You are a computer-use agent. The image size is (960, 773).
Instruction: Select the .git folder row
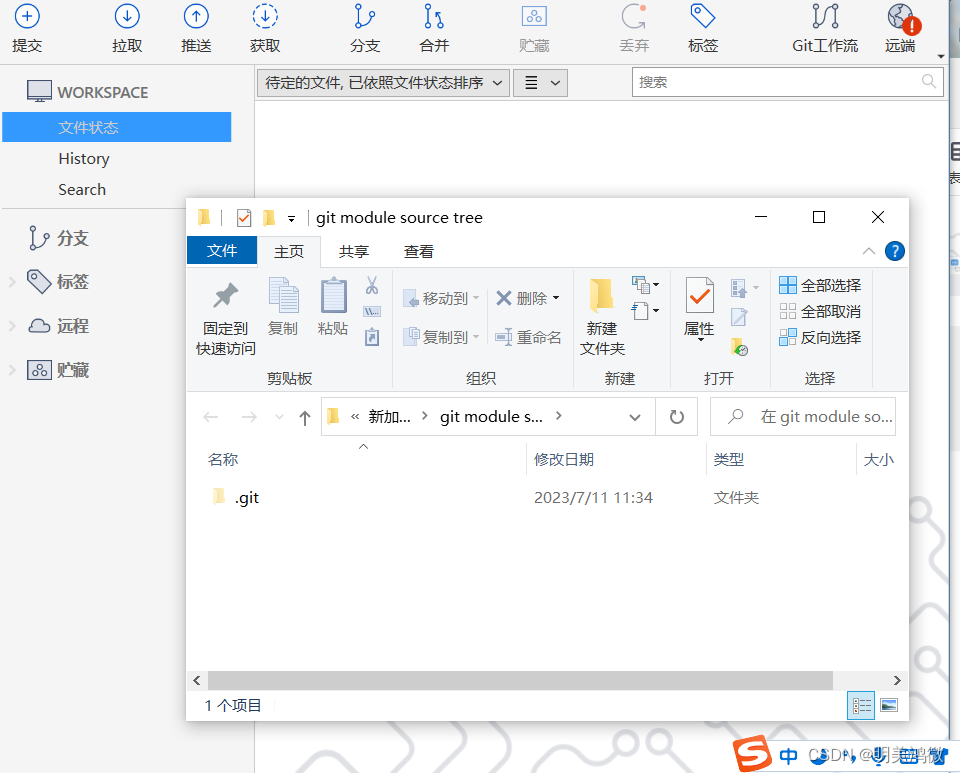tap(547, 498)
